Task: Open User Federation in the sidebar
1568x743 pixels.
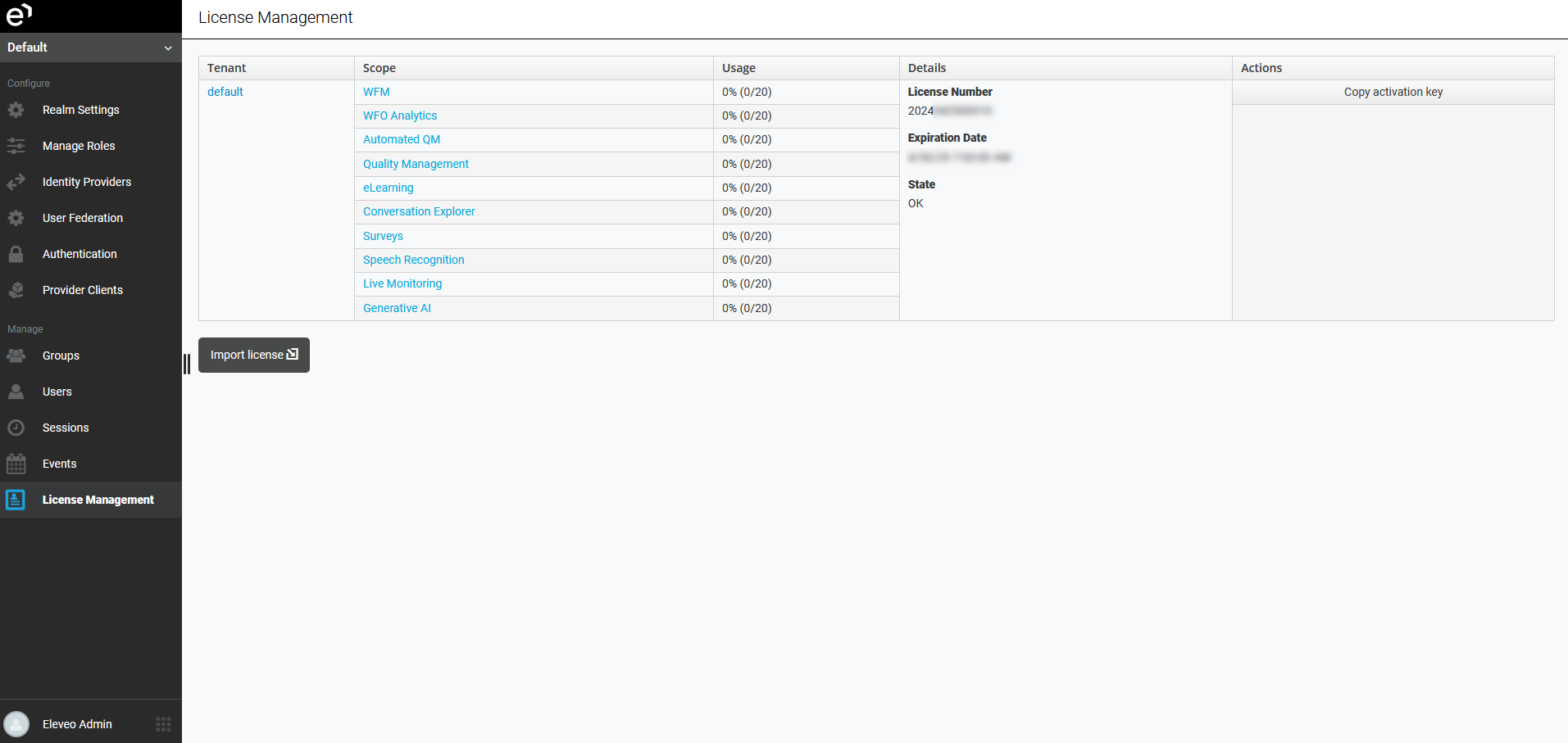Action: click(83, 218)
